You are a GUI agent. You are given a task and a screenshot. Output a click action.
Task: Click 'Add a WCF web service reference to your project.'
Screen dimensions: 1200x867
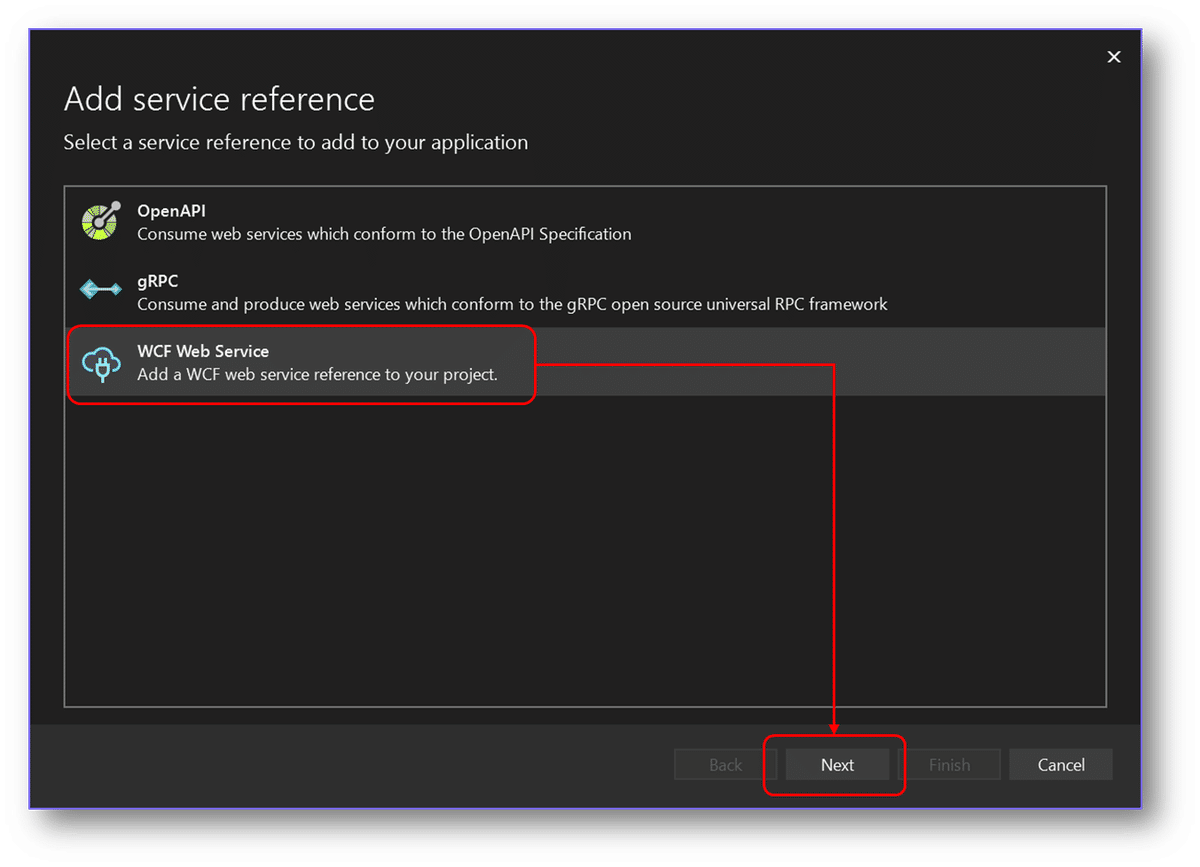point(317,375)
